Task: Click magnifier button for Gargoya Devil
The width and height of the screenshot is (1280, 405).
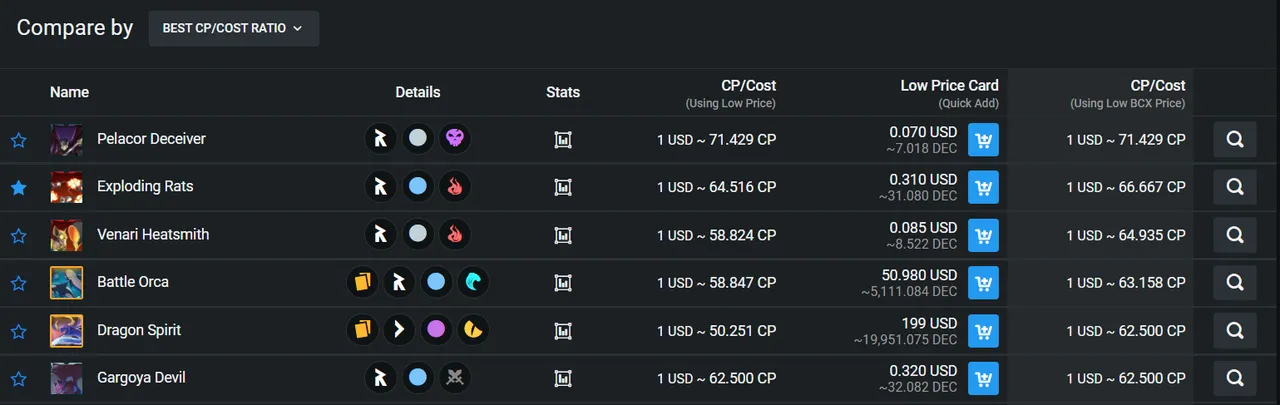Action: pyautogui.click(x=1235, y=378)
